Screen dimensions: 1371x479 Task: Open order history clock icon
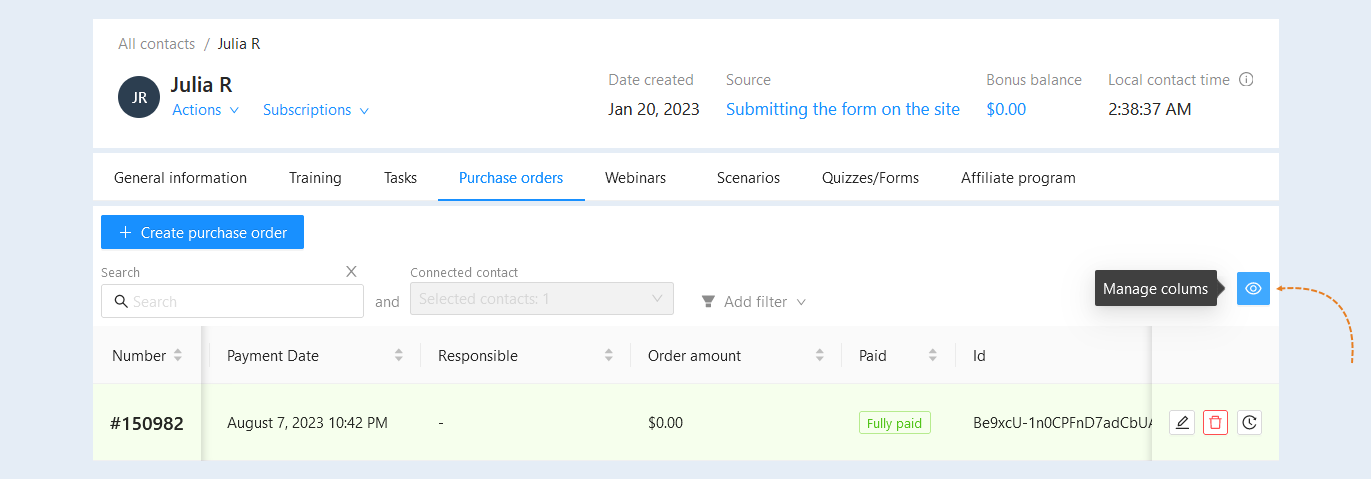[x=1249, y=423]
